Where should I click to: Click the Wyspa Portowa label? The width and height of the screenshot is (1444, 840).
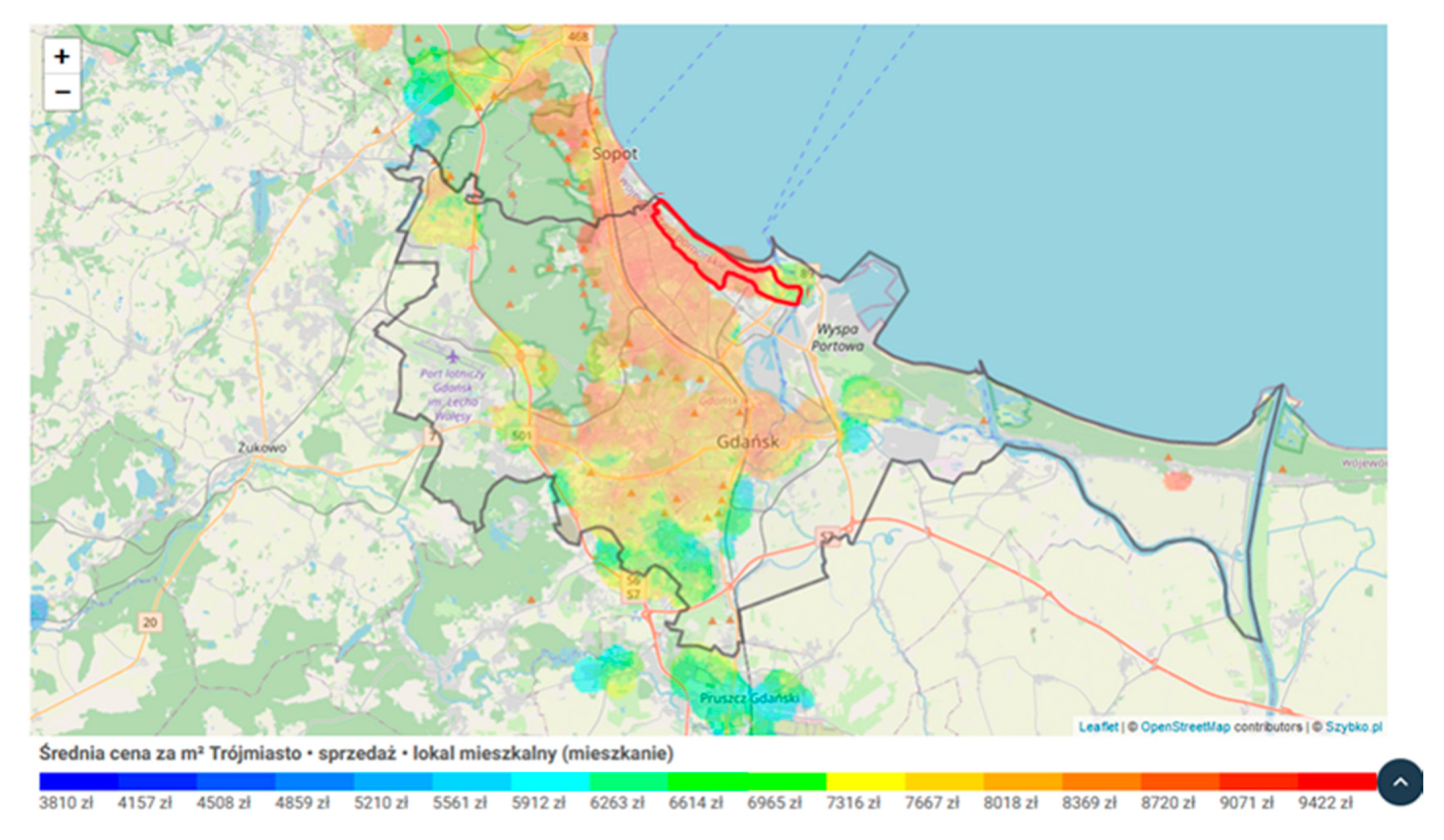point(837,338)
